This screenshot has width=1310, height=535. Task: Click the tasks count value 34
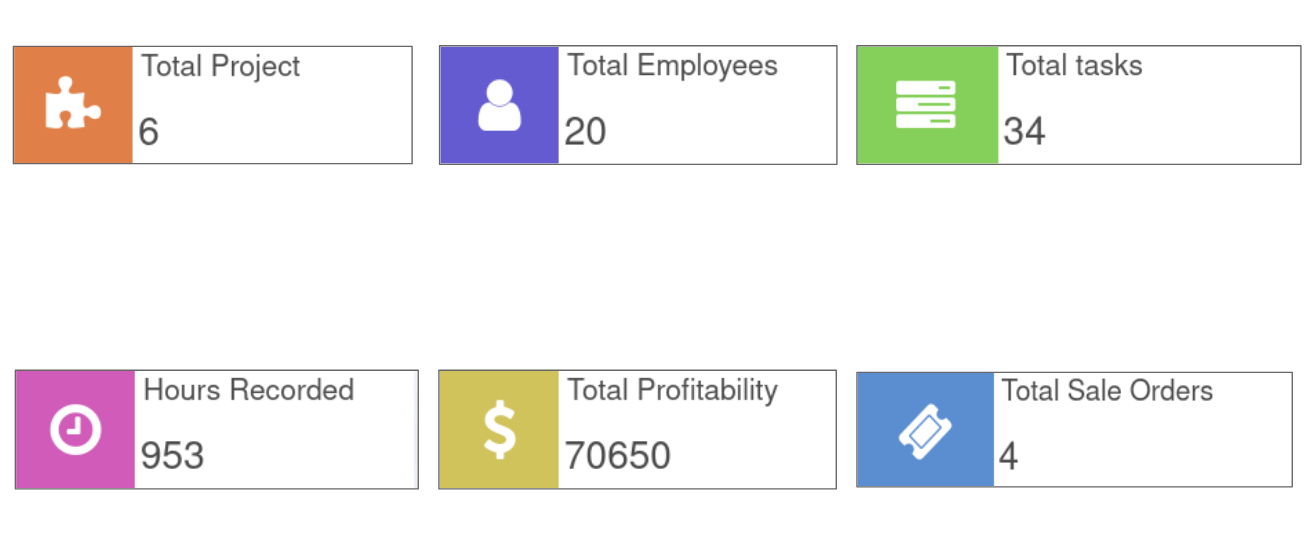(x=1024, y=132)
